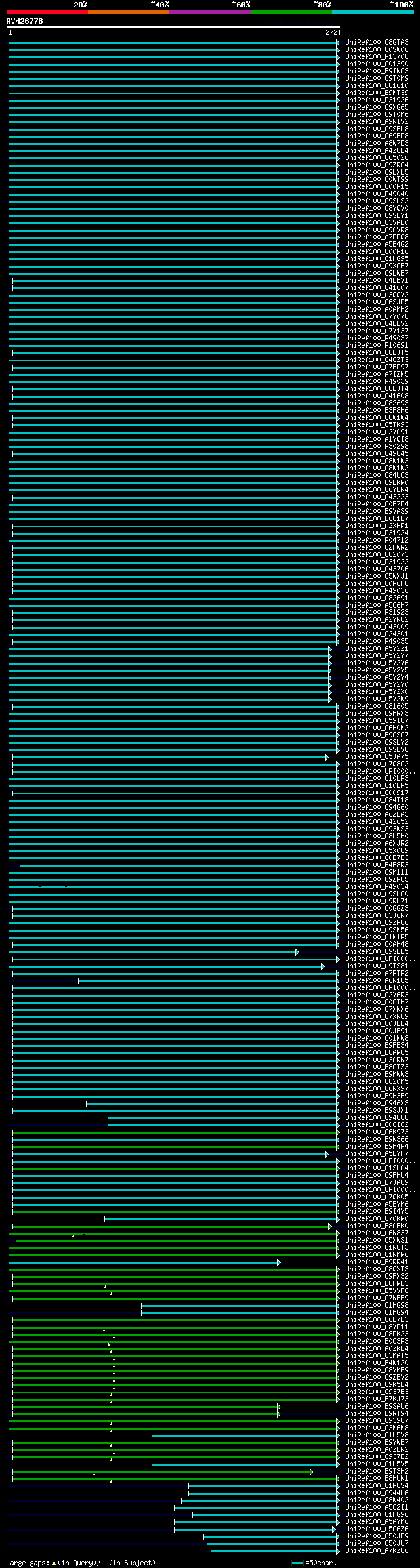Select hit label UniRef100_Q8LJT5
This screenshot has width=420, height=1568.
[x=377, y=353]
